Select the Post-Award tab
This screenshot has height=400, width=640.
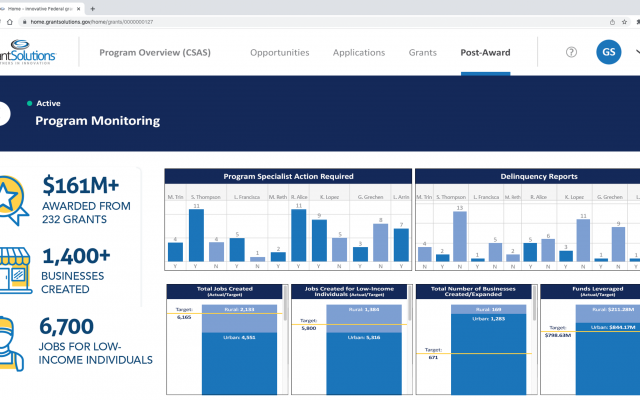click(x=485, y=52)
